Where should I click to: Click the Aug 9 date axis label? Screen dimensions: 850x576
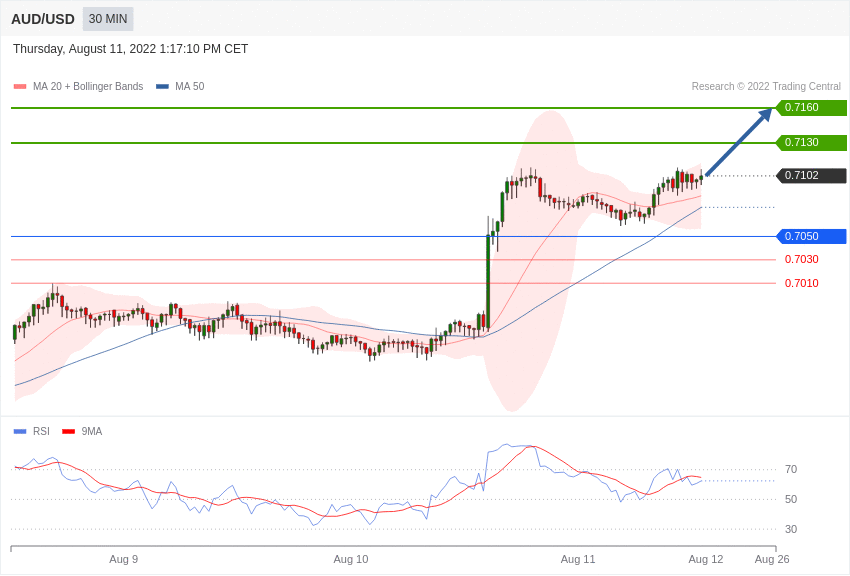click(x=124, y=559)
